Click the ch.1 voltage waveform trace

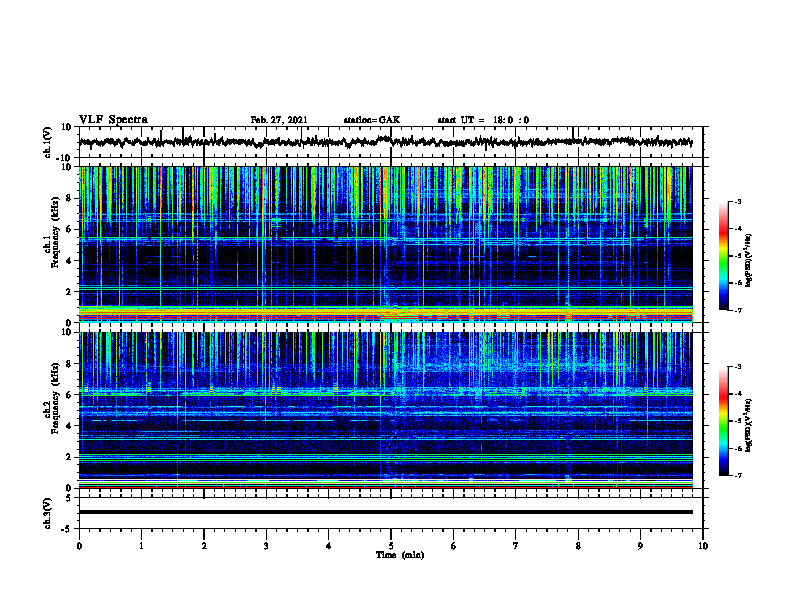[385, 142]
